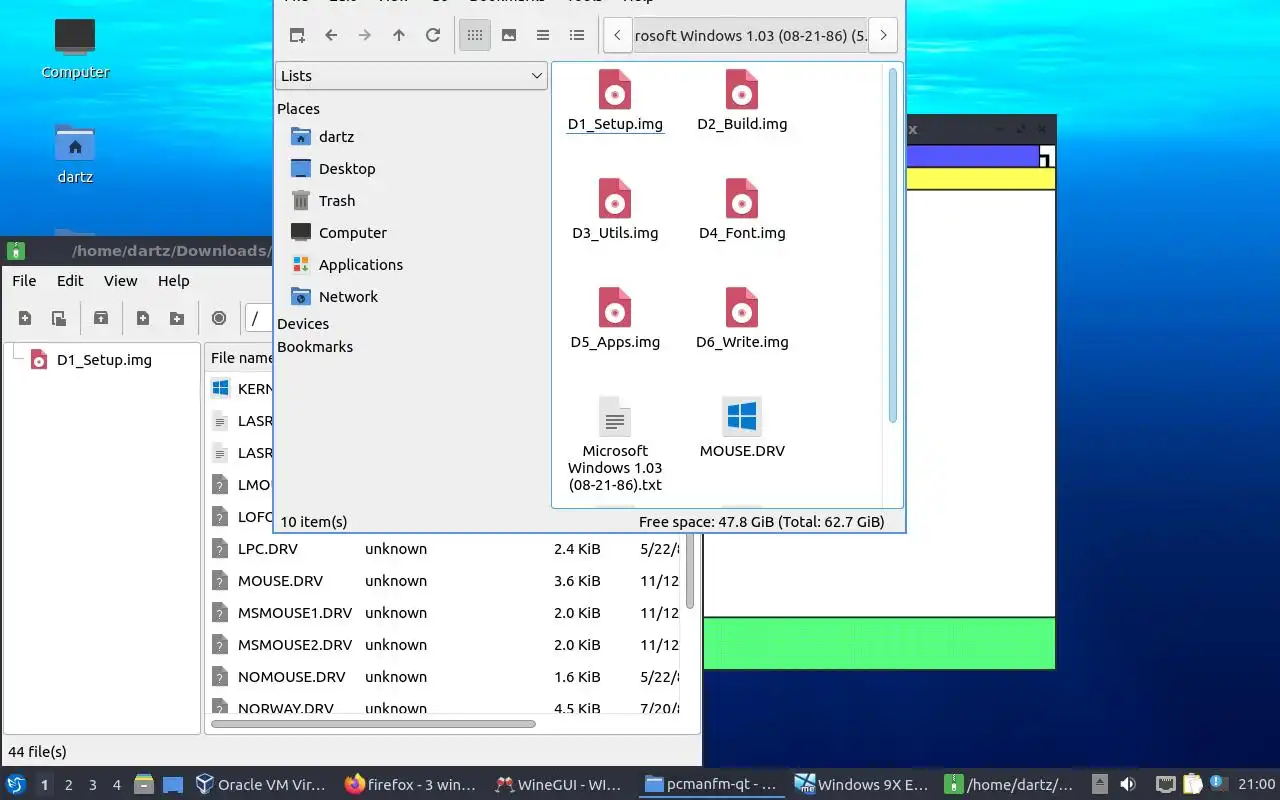Open Edit menu in archive manager
Image resolution: width=1280 pixels, height=800 pixels.
70,281
